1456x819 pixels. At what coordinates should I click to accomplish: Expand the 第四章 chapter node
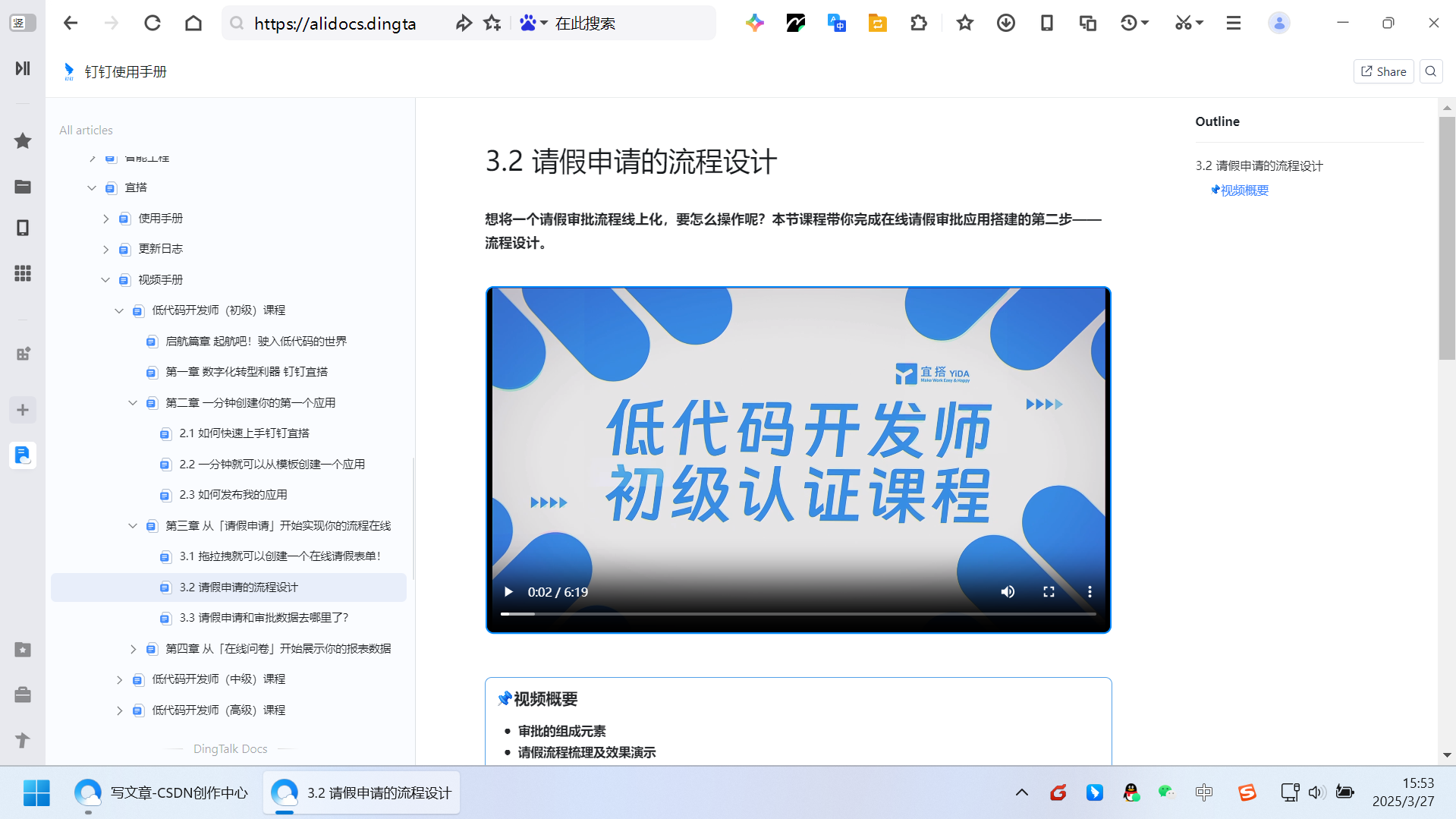[x=133, y=649]
